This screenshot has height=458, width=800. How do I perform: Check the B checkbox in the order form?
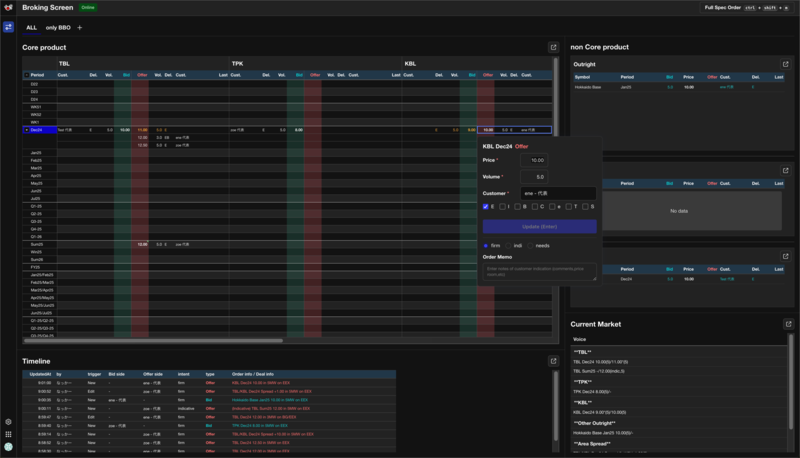[x=517, y=207]
